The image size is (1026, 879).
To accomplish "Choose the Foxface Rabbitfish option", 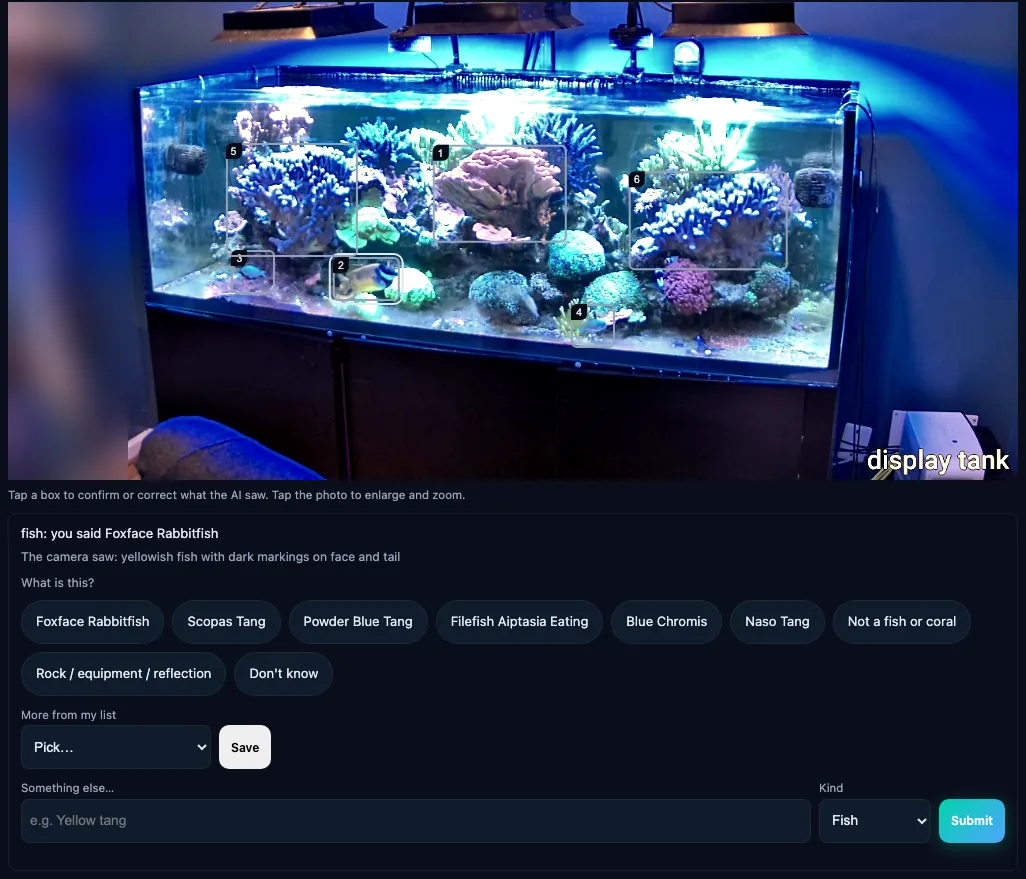I will pyautogui.click(x=92, y=622).
